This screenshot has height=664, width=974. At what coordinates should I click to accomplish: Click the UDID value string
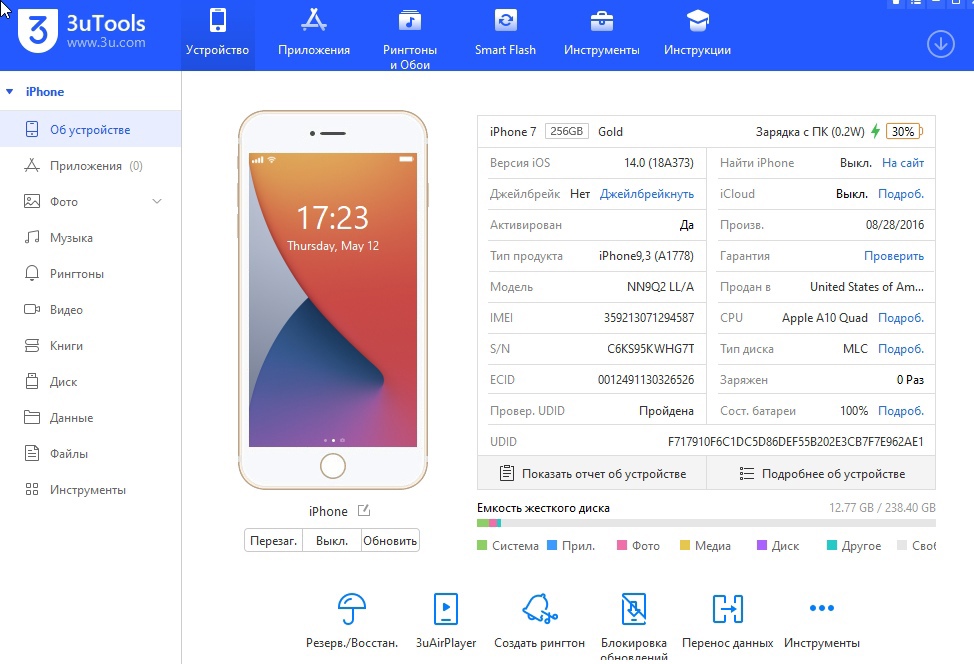[796, 442]
